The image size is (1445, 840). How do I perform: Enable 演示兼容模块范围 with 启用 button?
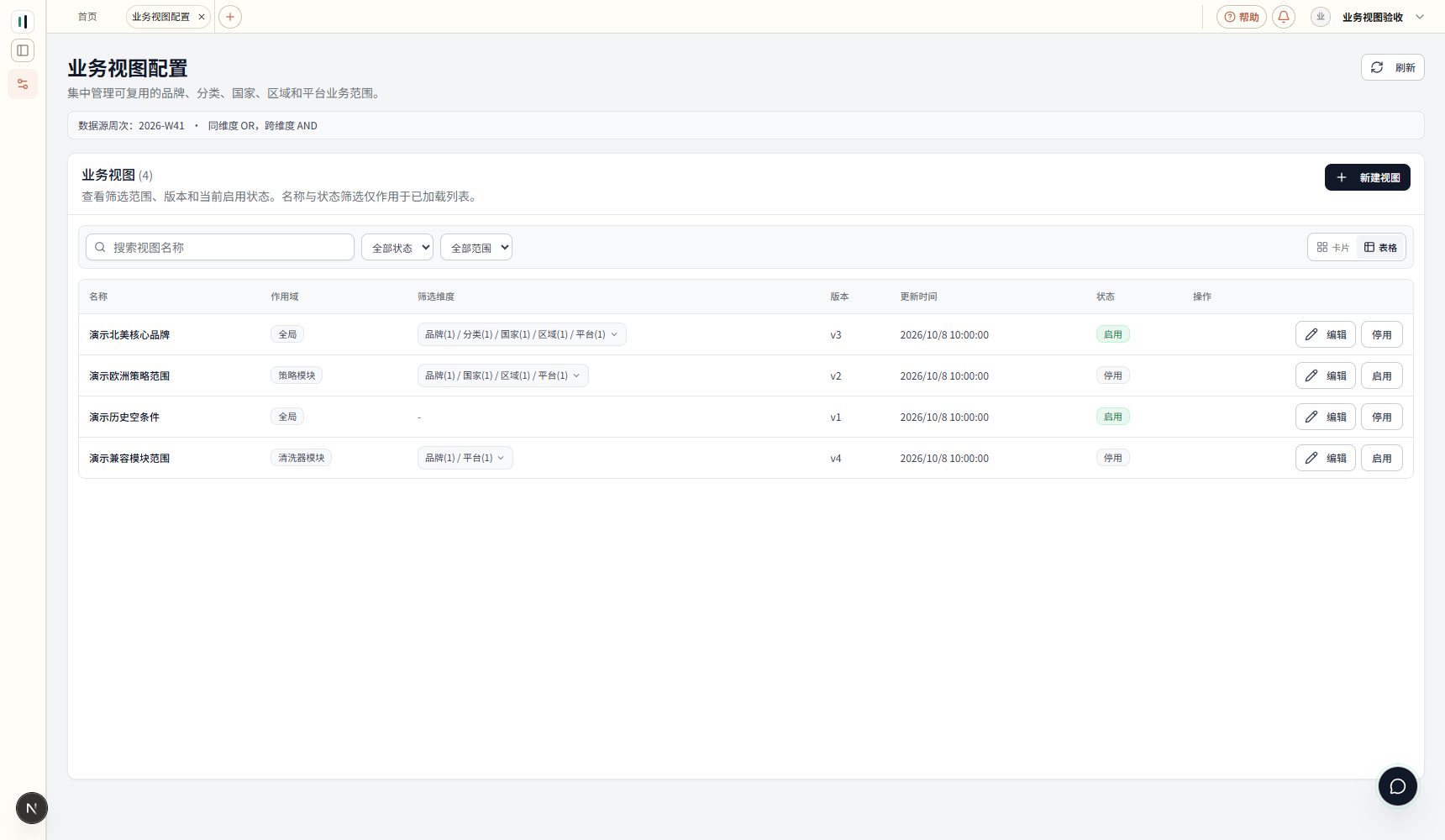1381,458
